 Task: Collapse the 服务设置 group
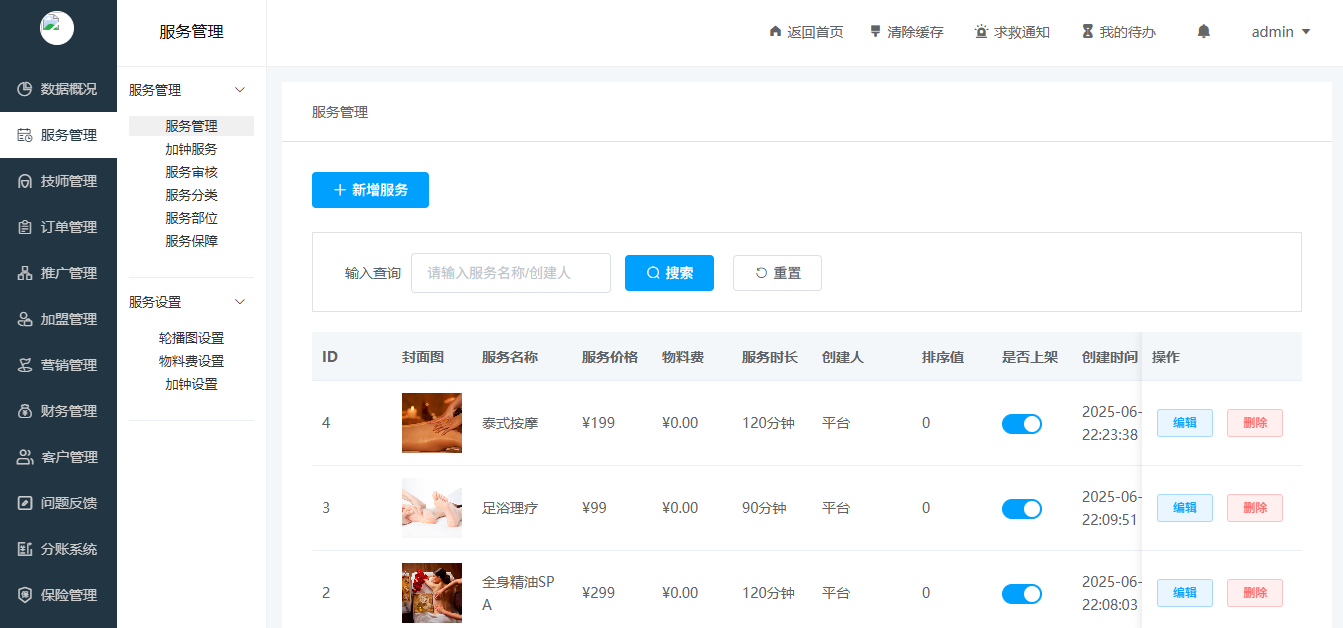click(239, 301)
